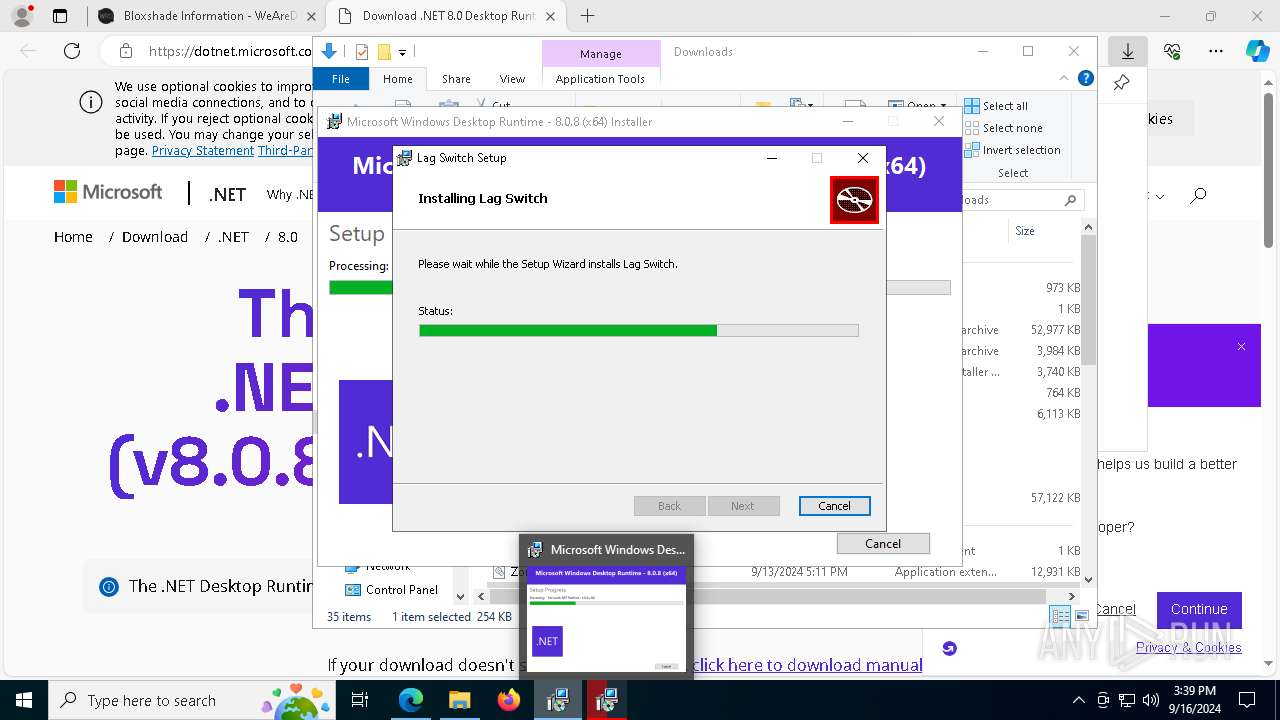Switch Explorer to details view icon
This screenshot has height=720, width=1280.
click(x=1060, y=617)
